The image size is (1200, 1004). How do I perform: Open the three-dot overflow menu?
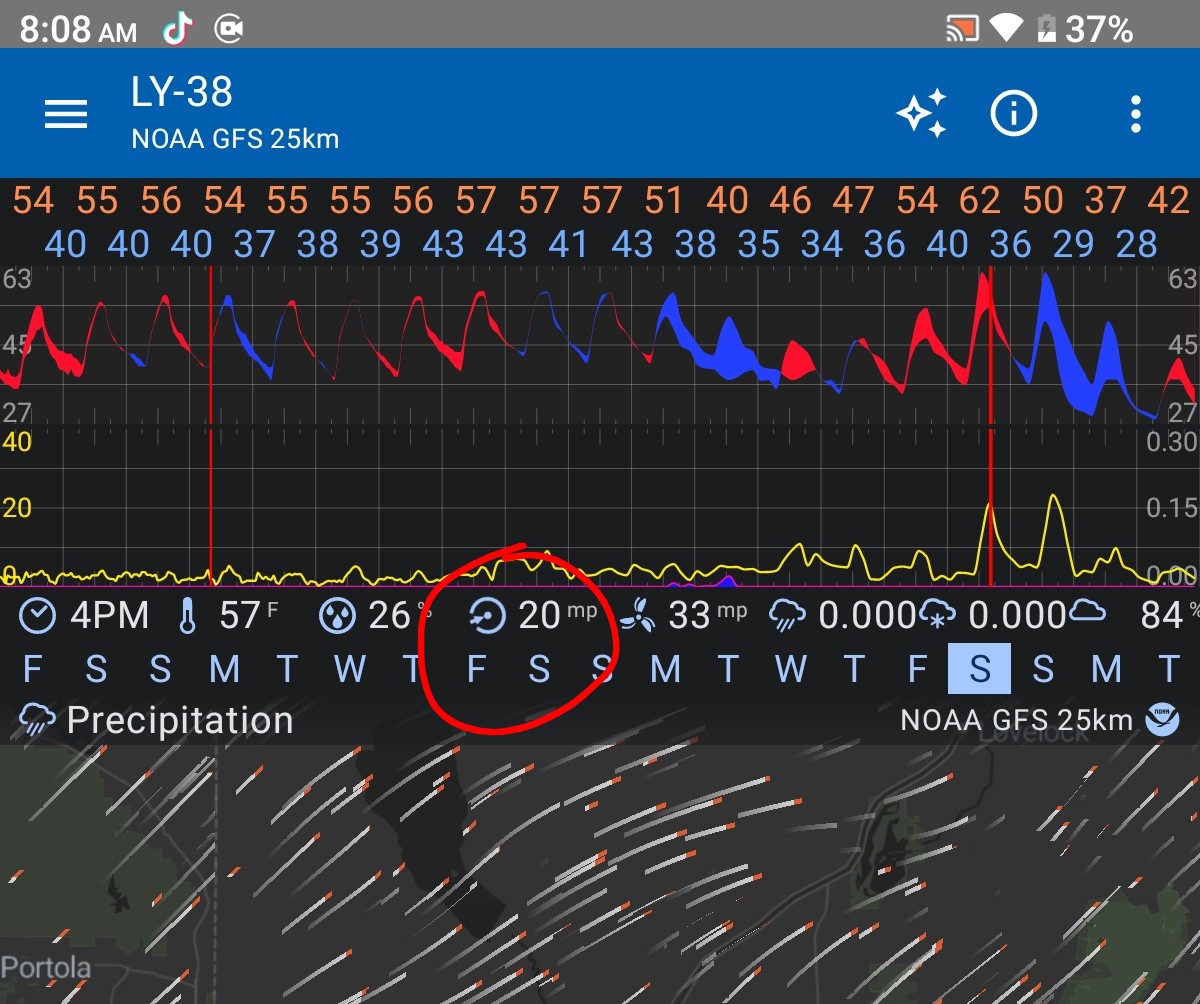click(x=1135, y=115)
